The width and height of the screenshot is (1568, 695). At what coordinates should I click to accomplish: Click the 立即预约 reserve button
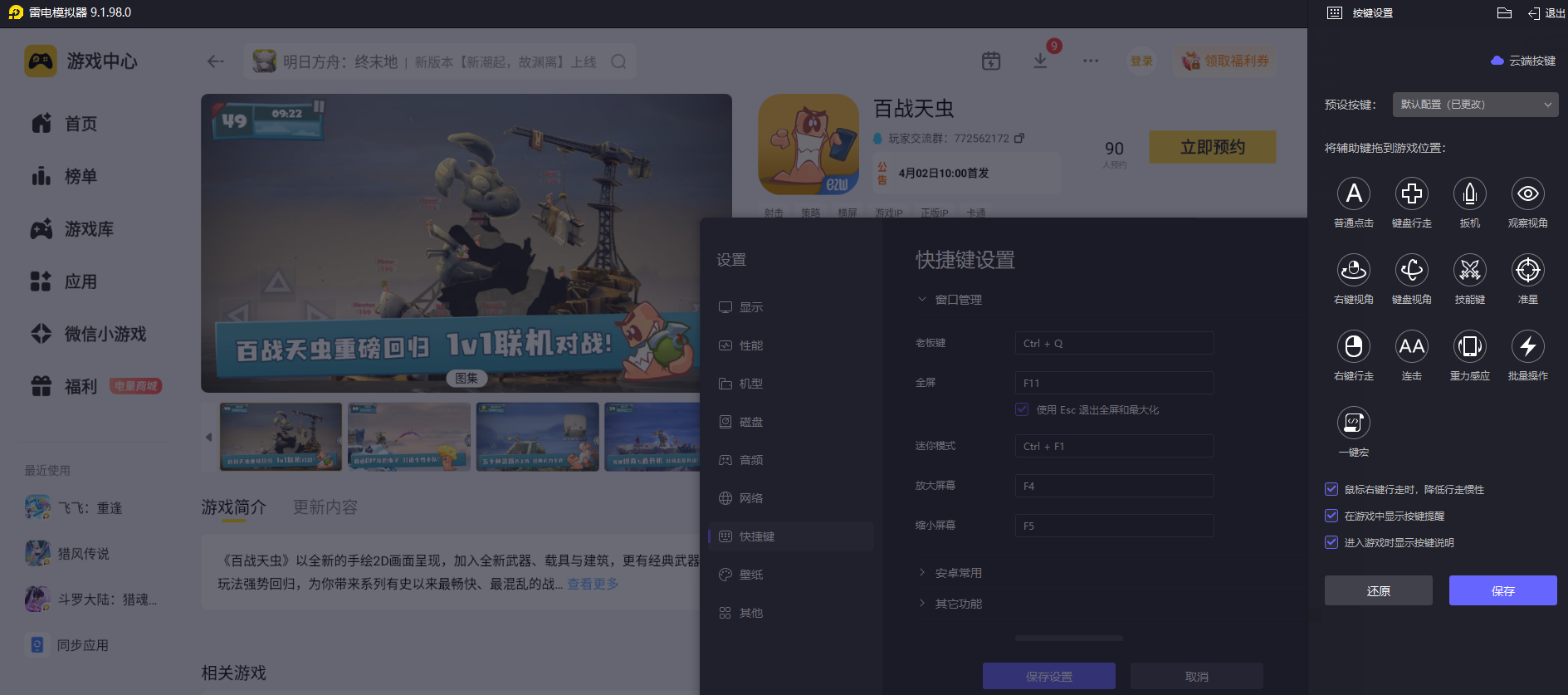[1213, 147]
